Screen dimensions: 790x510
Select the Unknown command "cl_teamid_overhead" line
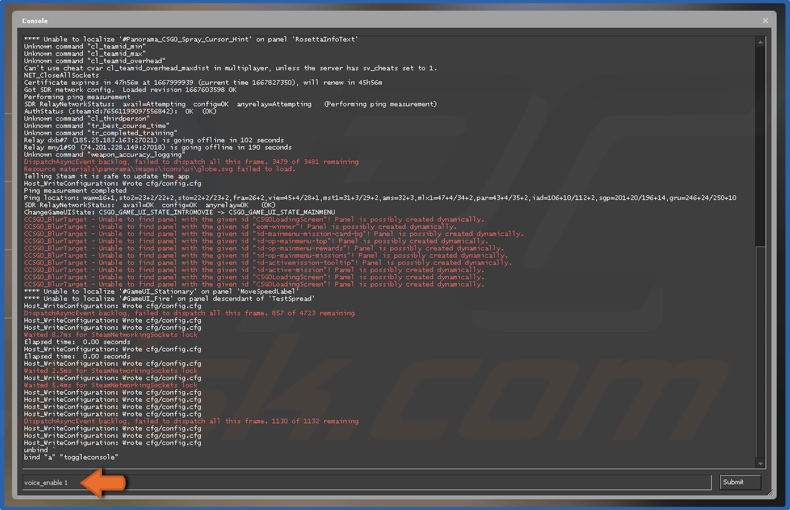click(94, 60)
